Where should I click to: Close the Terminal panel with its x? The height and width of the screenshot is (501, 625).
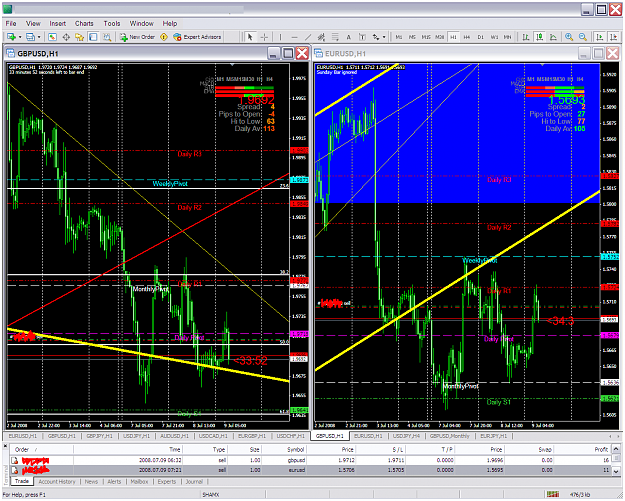pyautogui.click(x=6, y=446)
